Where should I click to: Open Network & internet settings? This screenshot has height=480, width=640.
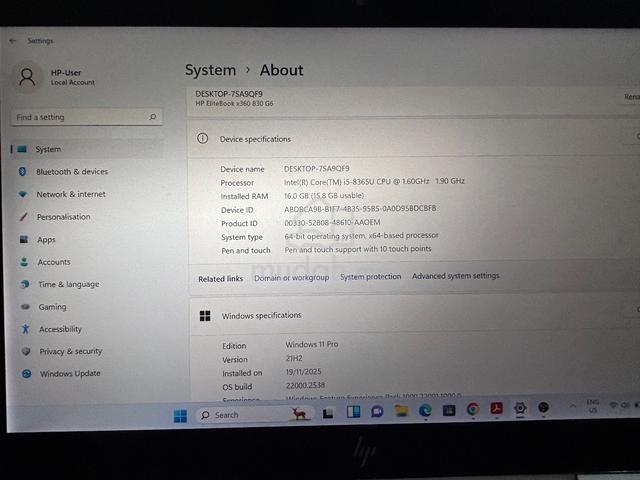point(71,194)
